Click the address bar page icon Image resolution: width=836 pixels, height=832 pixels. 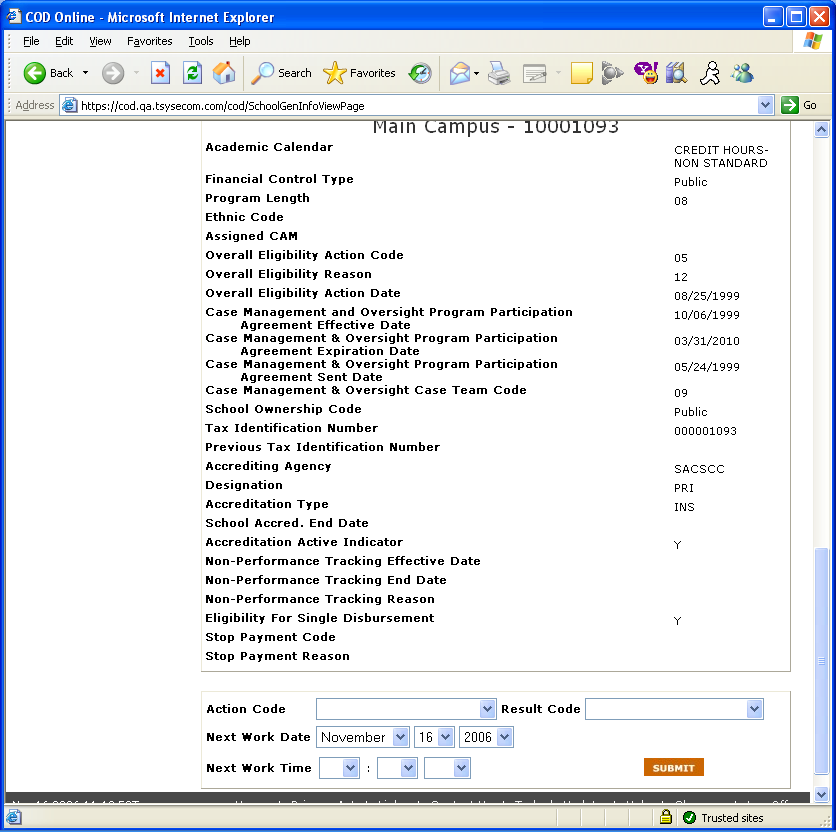tap(70, 106)
